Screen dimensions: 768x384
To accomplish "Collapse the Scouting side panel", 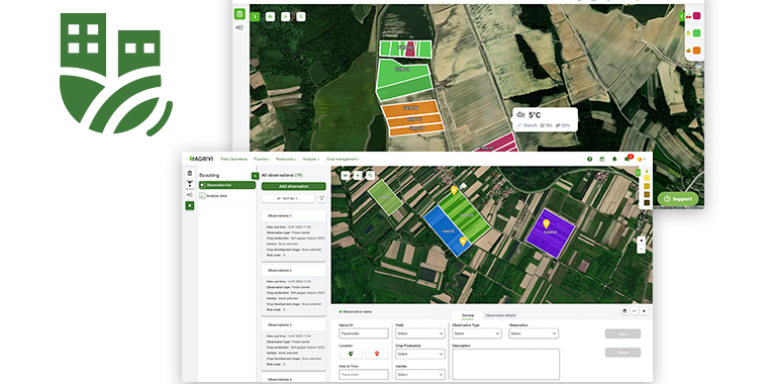I will tap(255, 175).
